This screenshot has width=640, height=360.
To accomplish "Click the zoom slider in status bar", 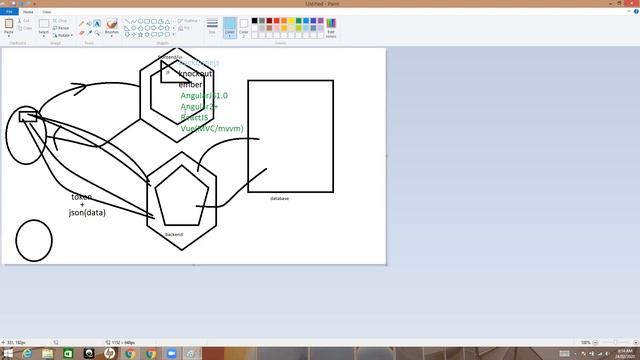I will point(616,342).
